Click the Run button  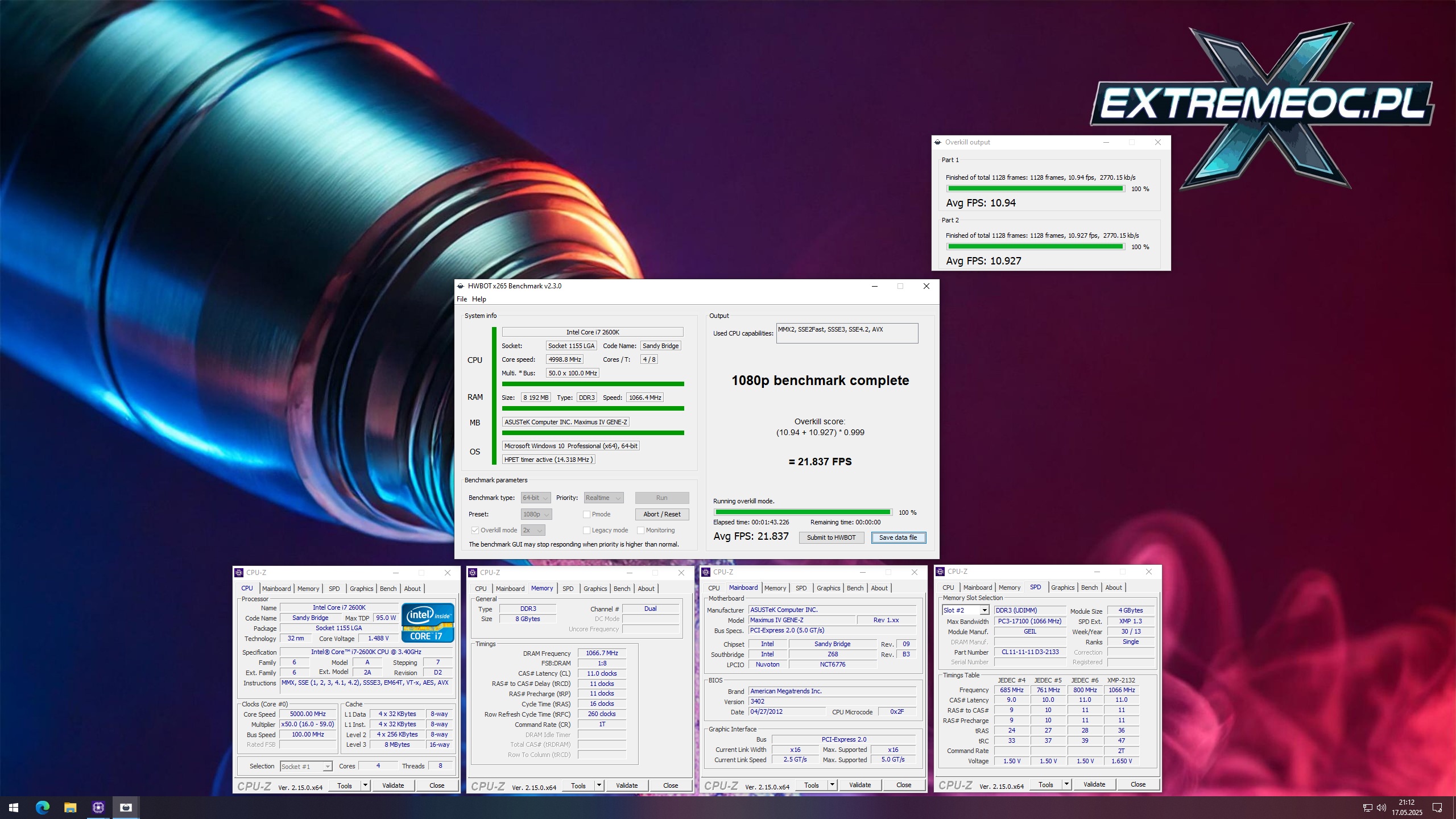point(661,498)
